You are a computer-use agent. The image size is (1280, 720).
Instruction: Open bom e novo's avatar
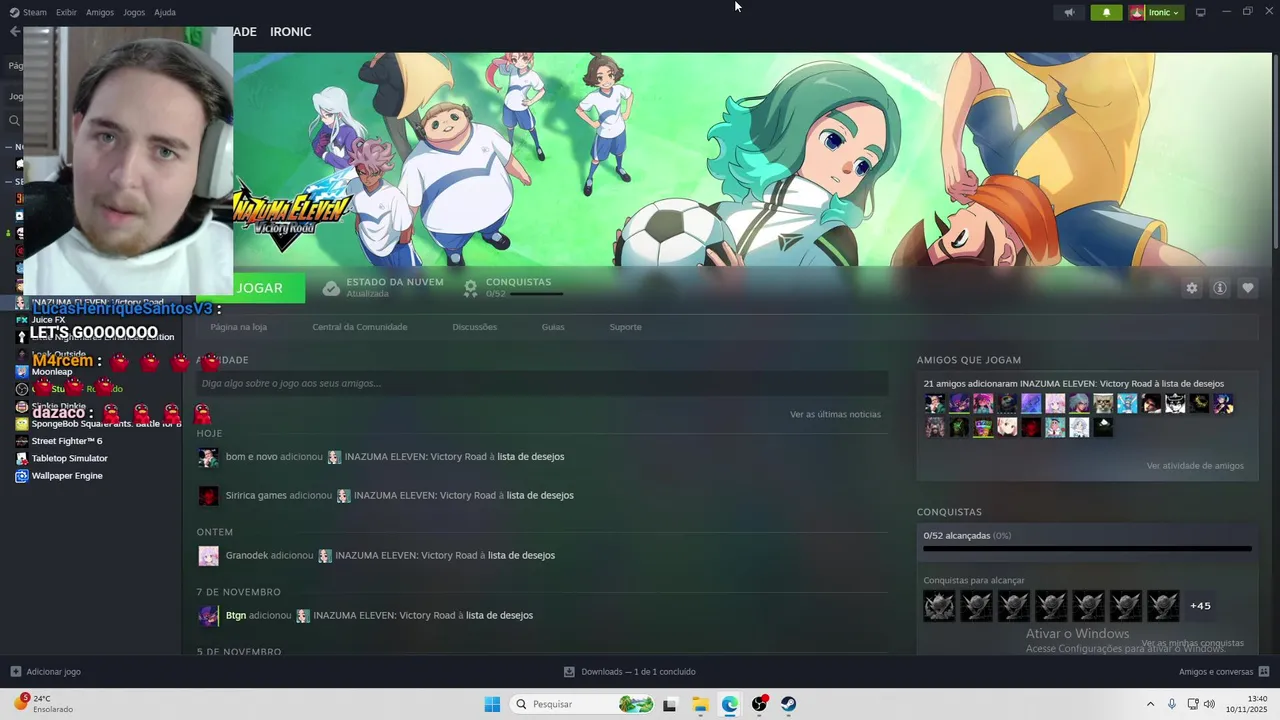click(208, 457)
